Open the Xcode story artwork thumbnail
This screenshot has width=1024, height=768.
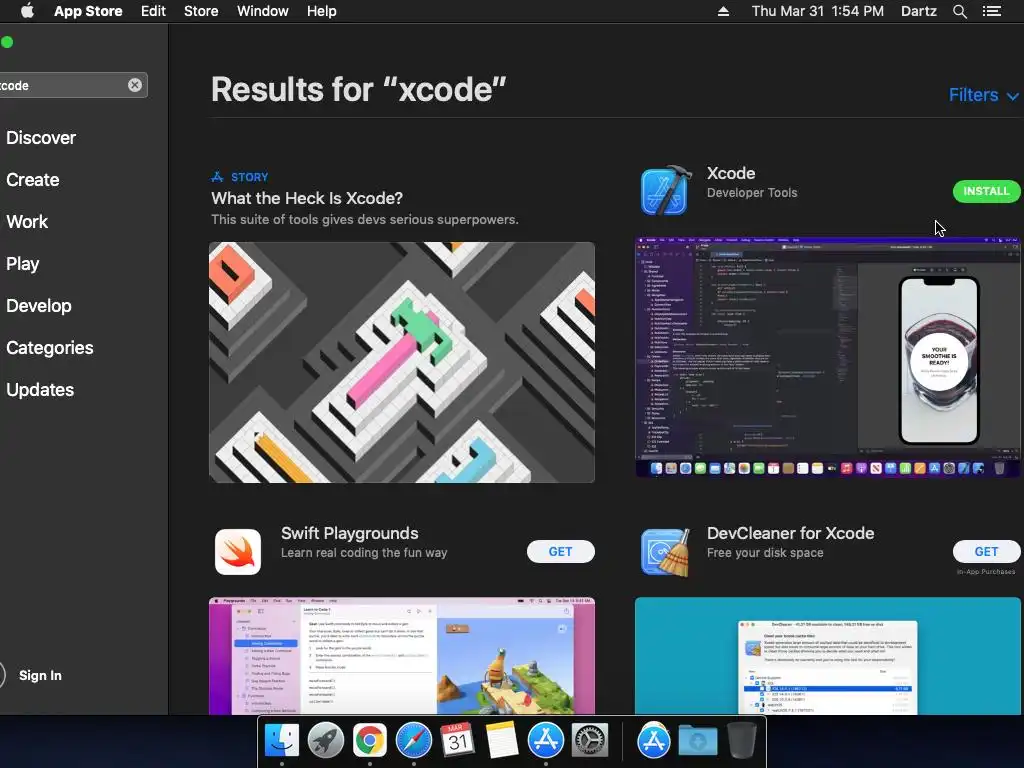pyautogui.click(x=402, y=362)
